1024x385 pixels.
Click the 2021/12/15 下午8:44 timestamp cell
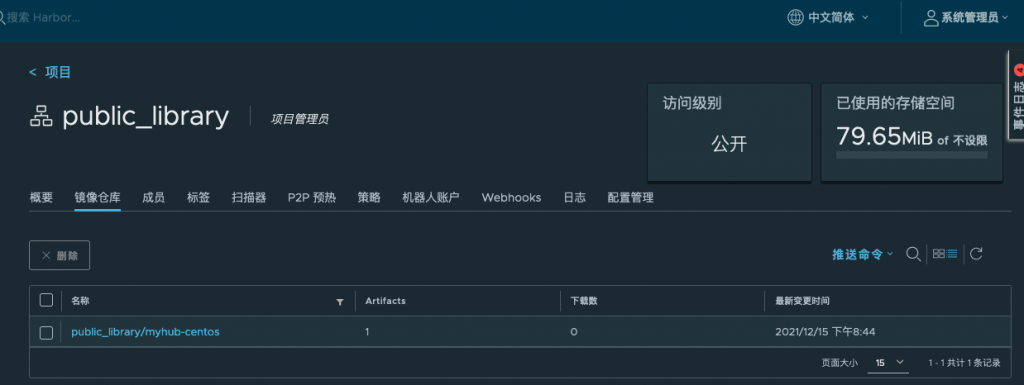click(x=825, y=331)
